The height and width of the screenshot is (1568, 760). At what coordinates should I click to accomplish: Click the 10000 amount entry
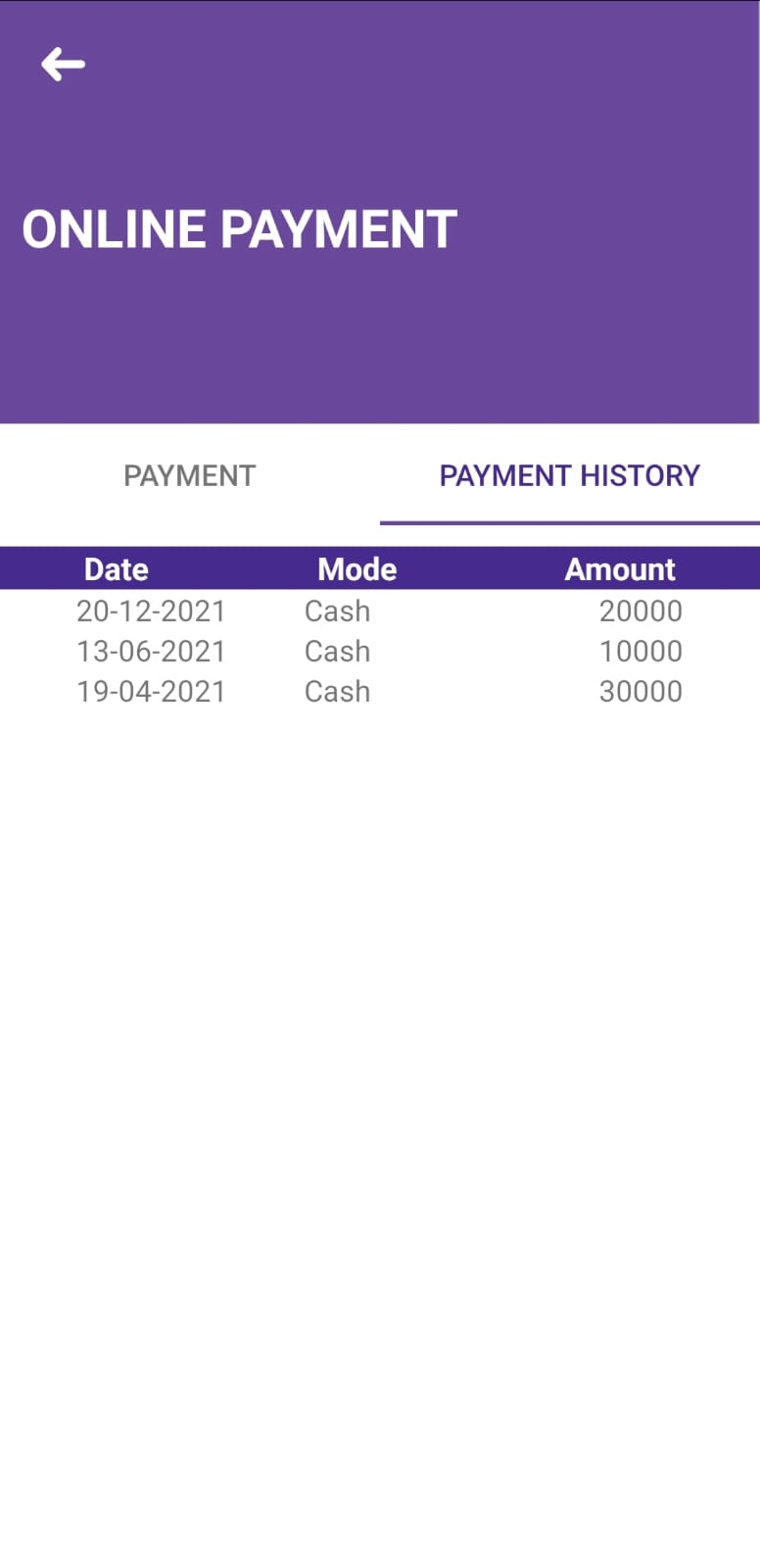click(641, 651)
